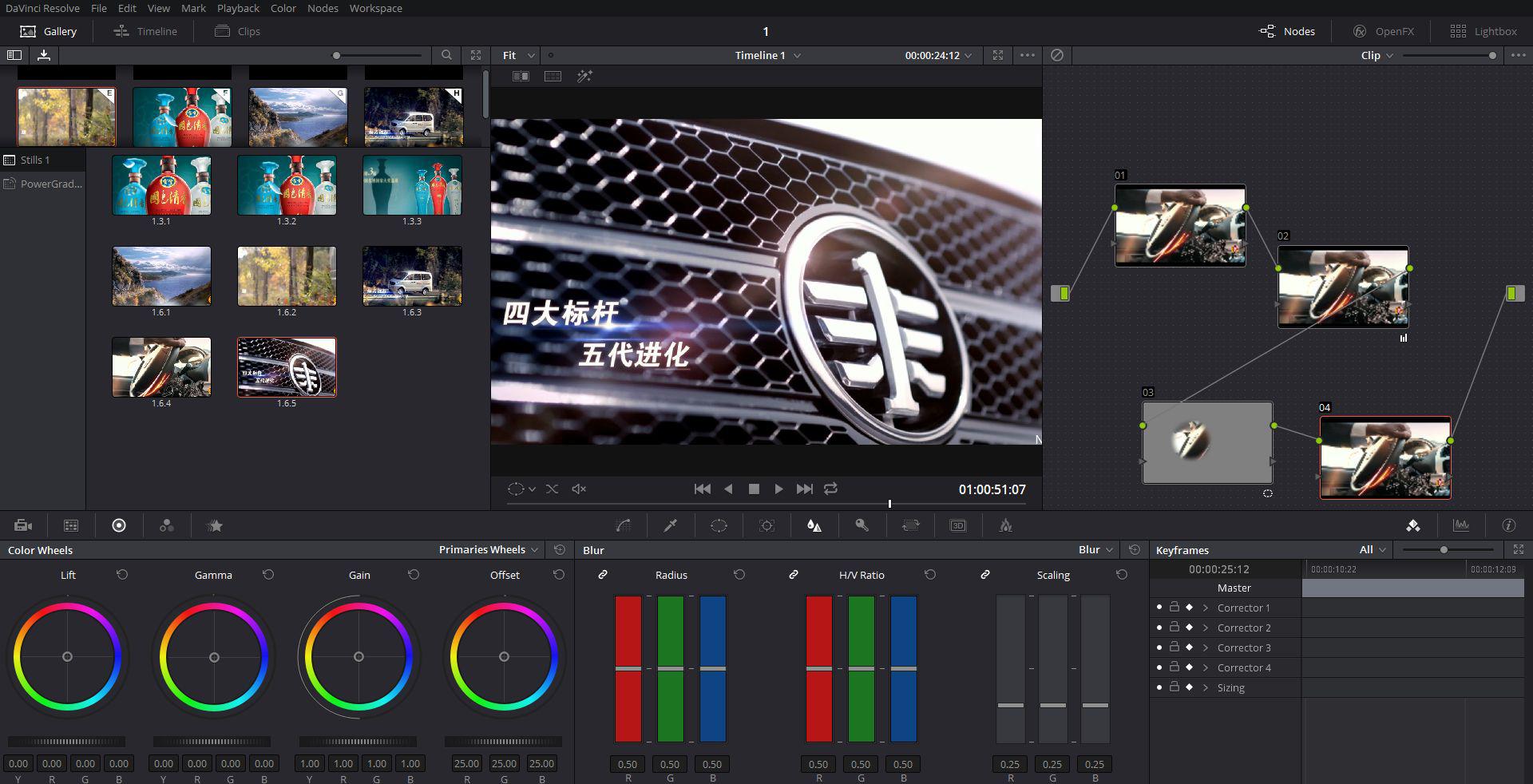Toggle Sizing track lock

point(1175,687)
